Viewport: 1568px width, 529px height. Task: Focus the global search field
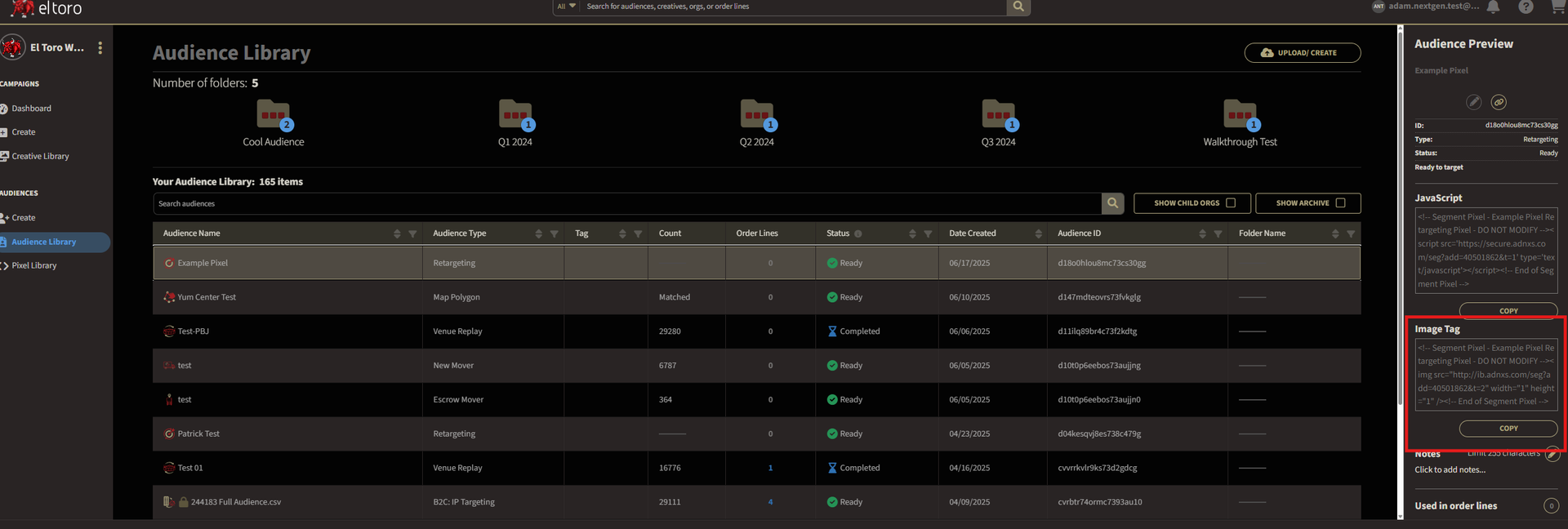[794, 7]
